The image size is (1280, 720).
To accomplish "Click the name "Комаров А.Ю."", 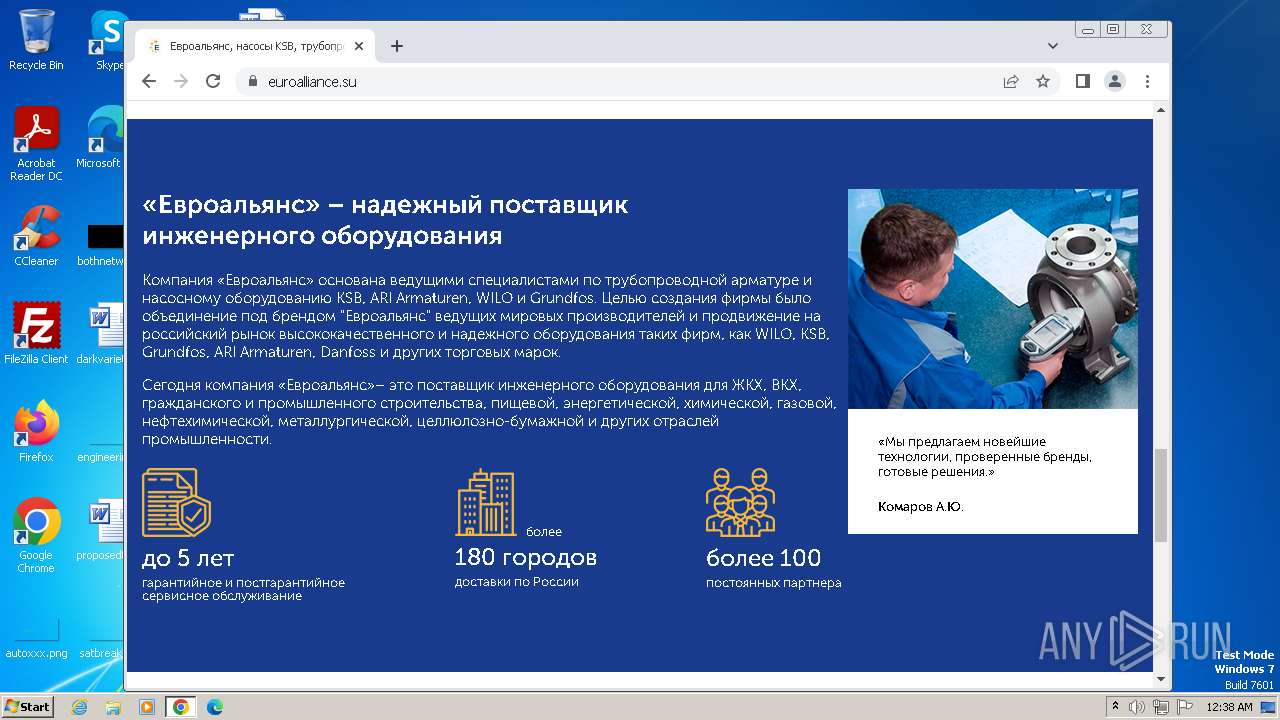I will (x=921, y=507).
